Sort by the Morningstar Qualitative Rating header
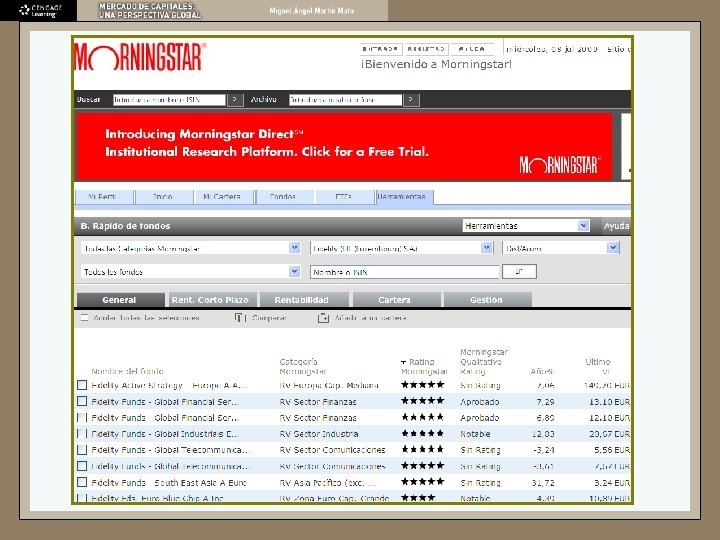Image resolution: width=720 pixels, height=540 pixels. click(x=484, y=362)
